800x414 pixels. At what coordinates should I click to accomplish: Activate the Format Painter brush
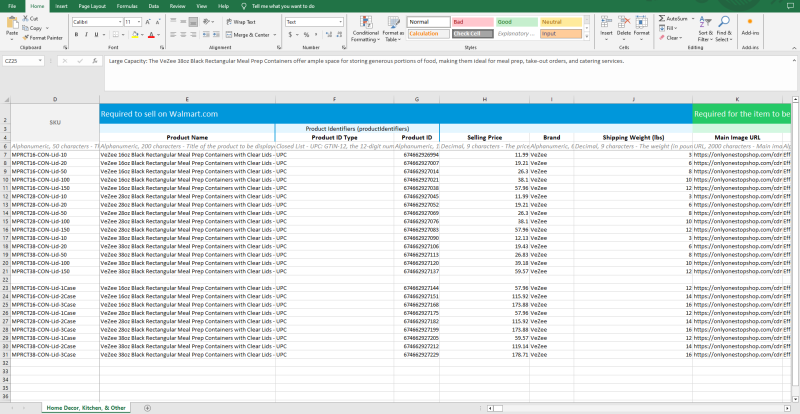pos(26,38)
